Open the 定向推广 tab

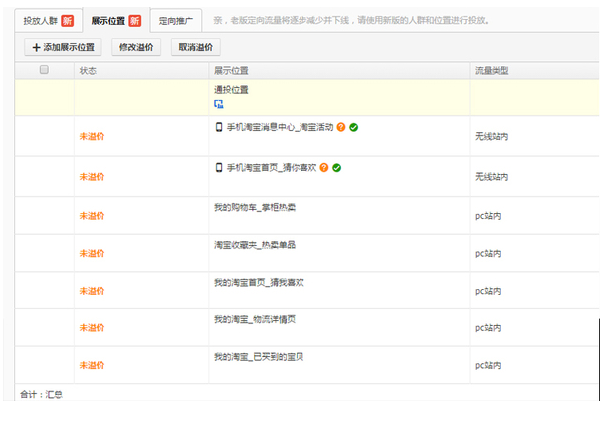click(176, 21)
